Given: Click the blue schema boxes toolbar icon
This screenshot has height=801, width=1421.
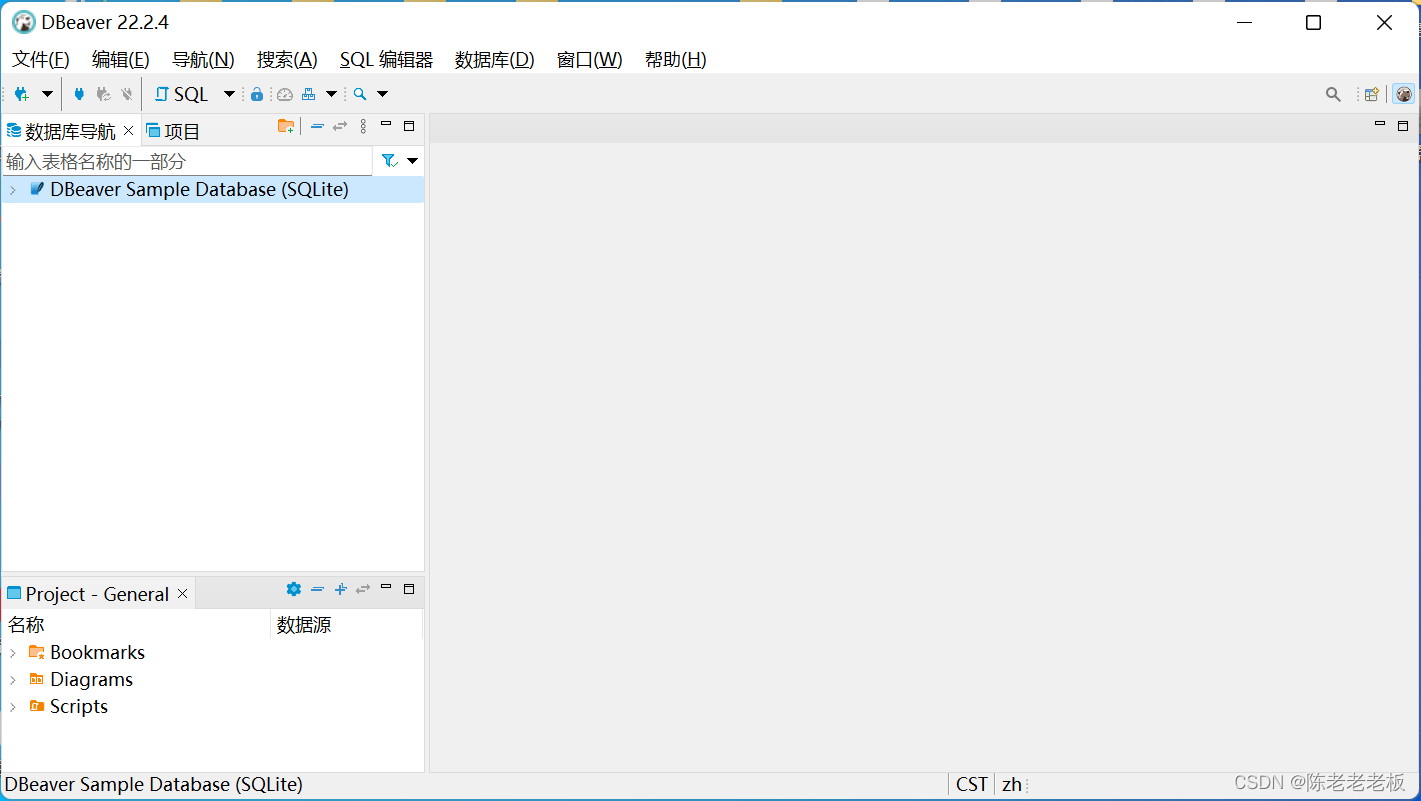Looking at the screenshot, I should [x=308, y=94].
